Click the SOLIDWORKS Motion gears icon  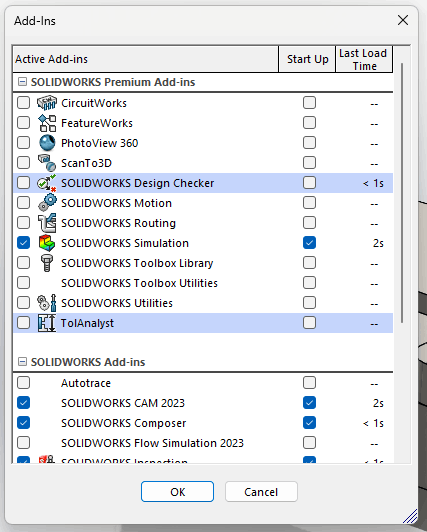coord(47,203)
